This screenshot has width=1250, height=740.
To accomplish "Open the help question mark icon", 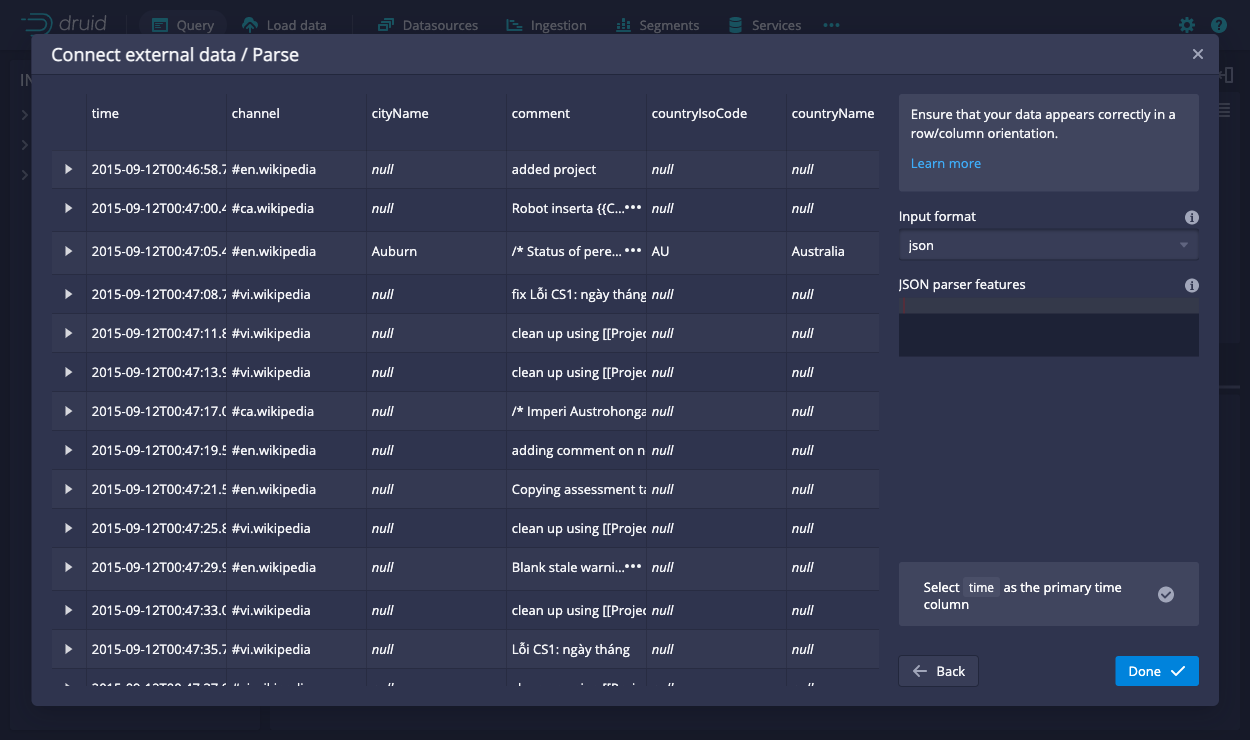I will (x=1218, y=25).
